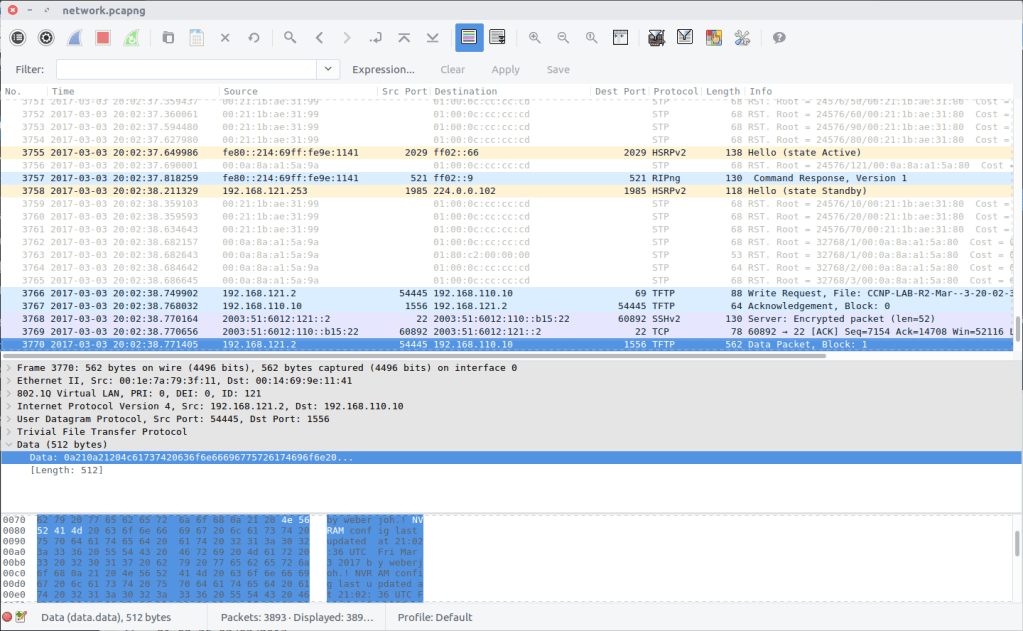The height and width of the screenshot is (631, 1023).
Task: Expand the User Datagram Protocol section
Action: pos(9,420)
